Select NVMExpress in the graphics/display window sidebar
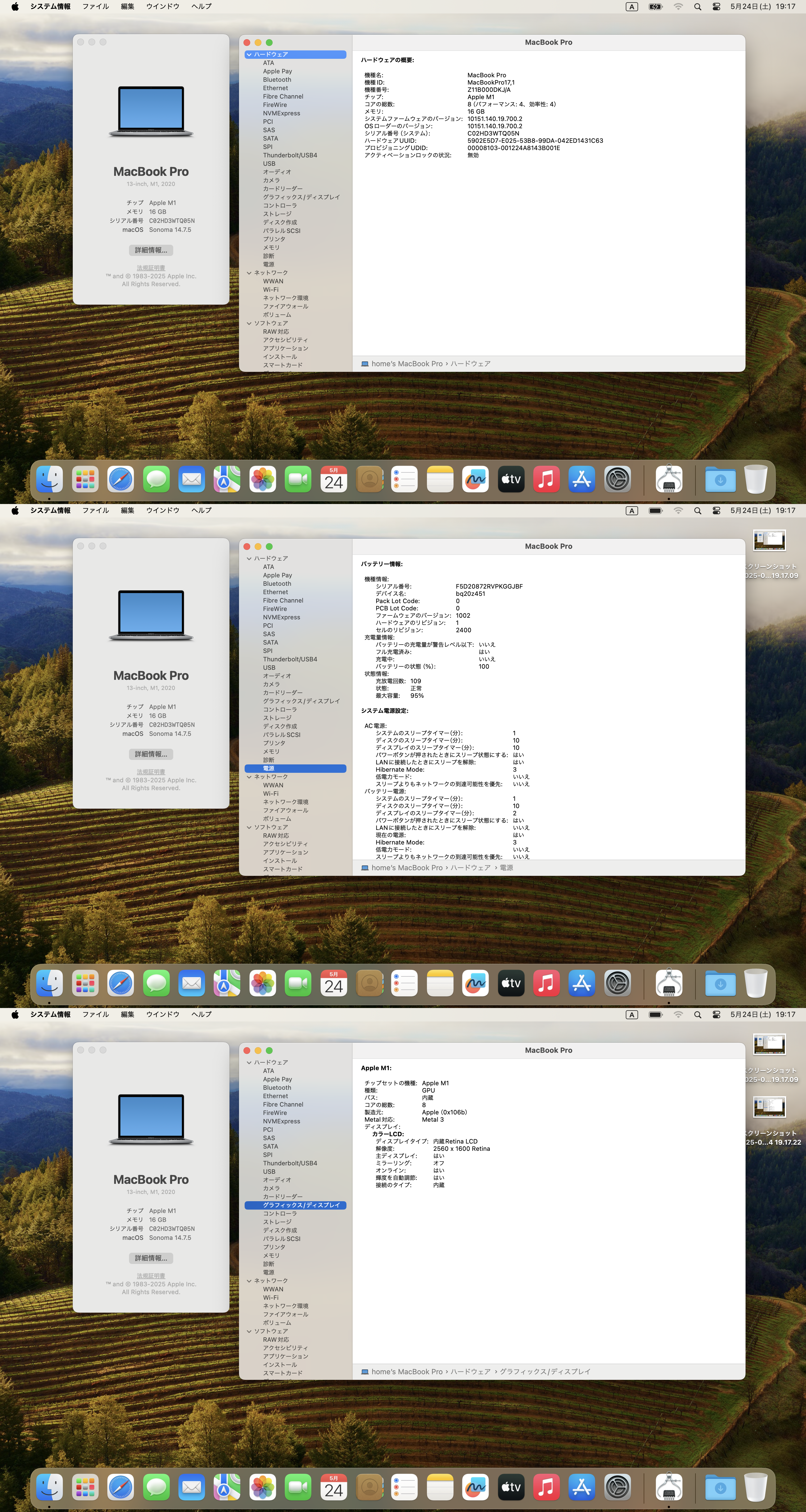Image resolution: width=806 pixels, height=1512 pixels. pyautogui.click(x=282, y=1121)
